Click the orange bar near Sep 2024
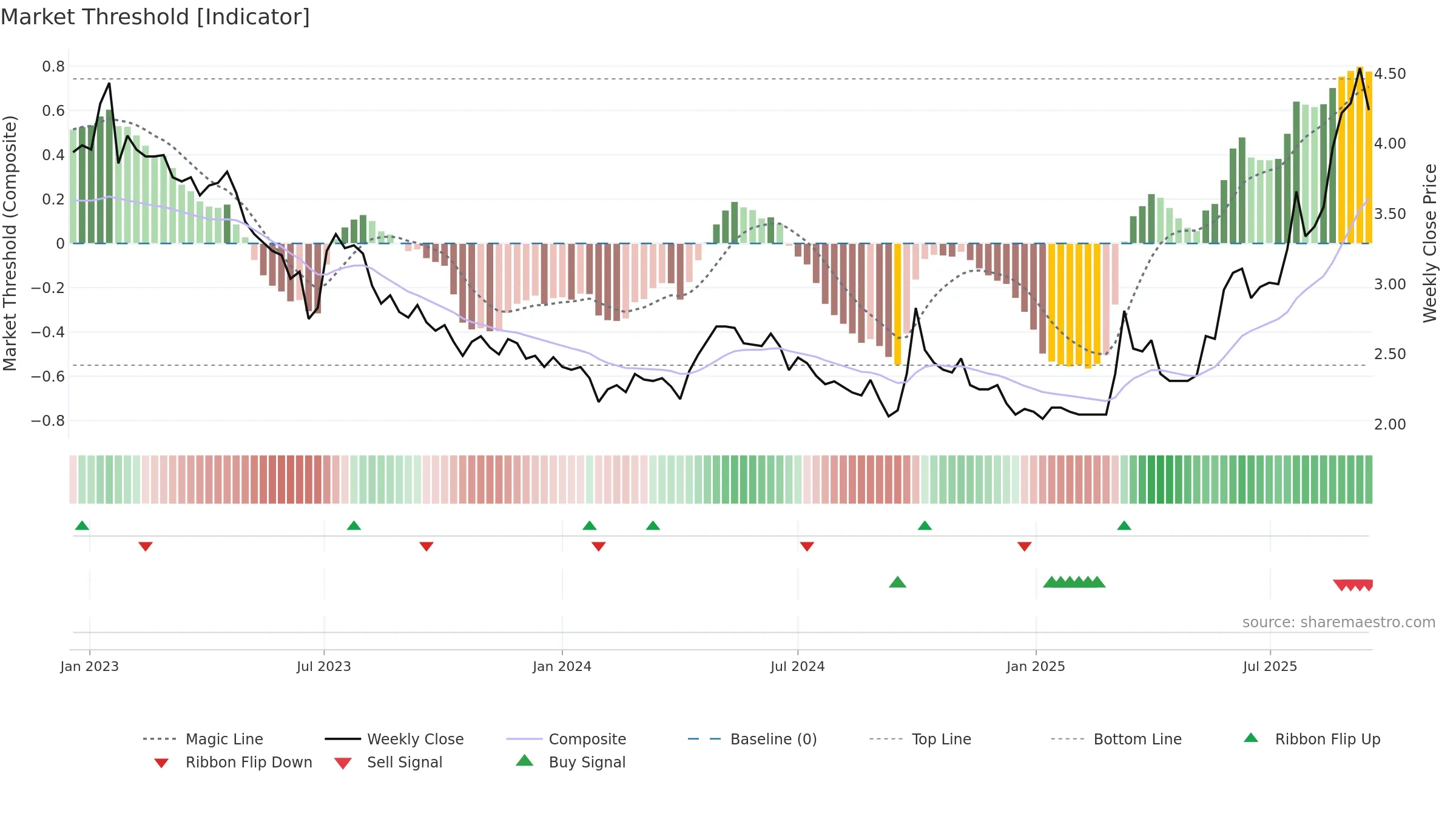This screenshot has width=1456, height=819. (x=898, y=304)
